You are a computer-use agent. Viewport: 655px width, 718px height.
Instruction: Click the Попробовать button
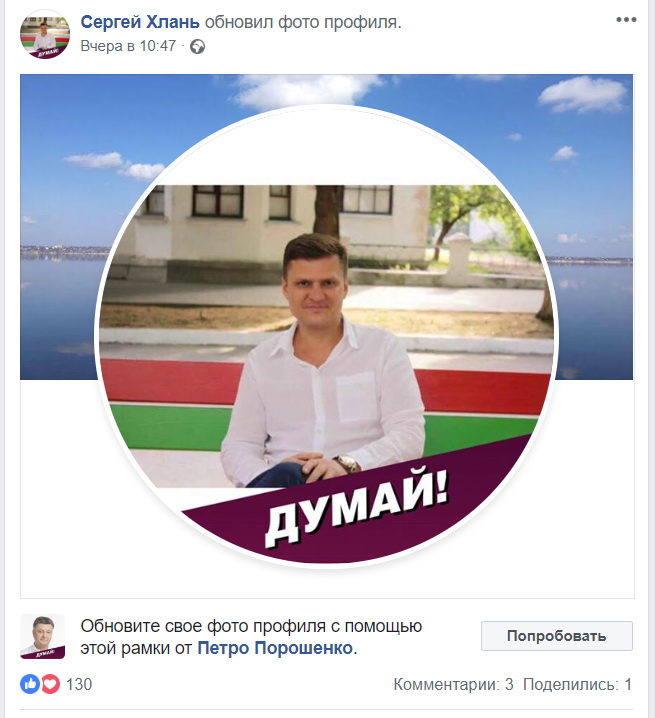[557, 636]
